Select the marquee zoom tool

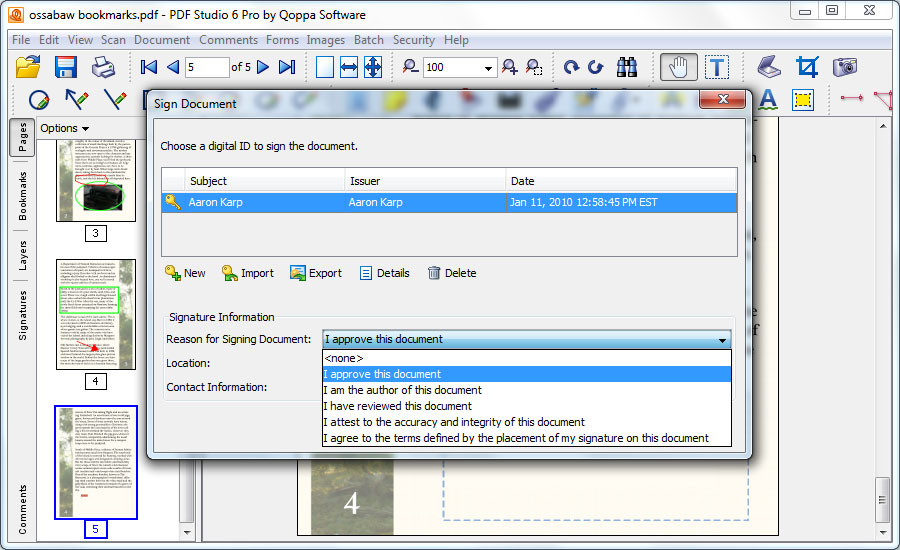(534, 67)
